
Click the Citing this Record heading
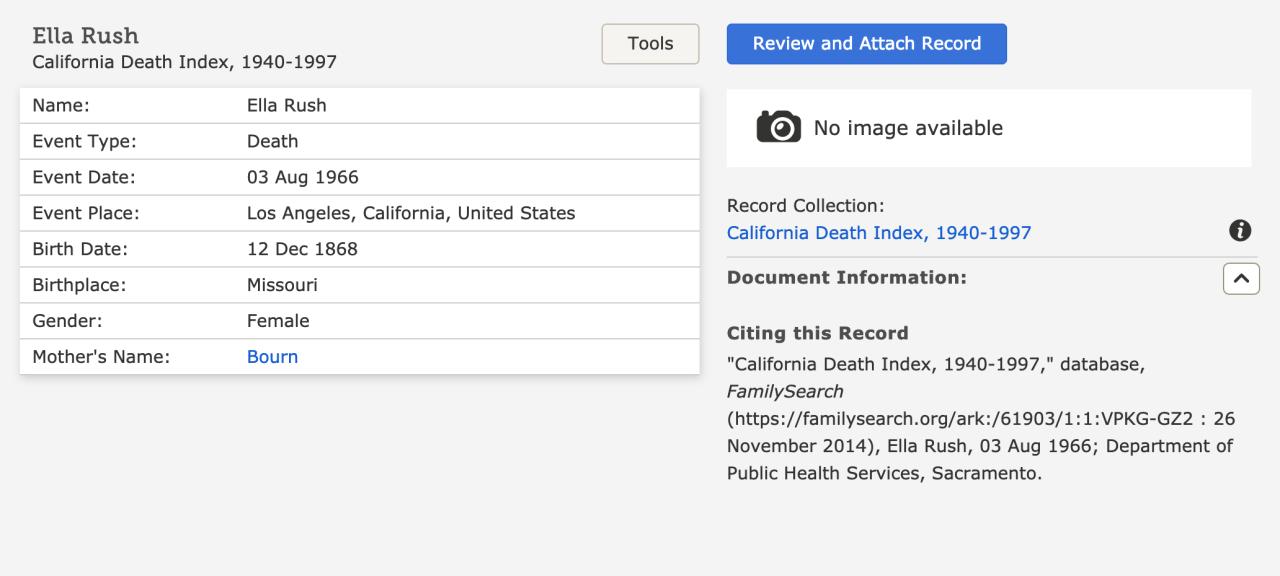(x=817, y=333)
